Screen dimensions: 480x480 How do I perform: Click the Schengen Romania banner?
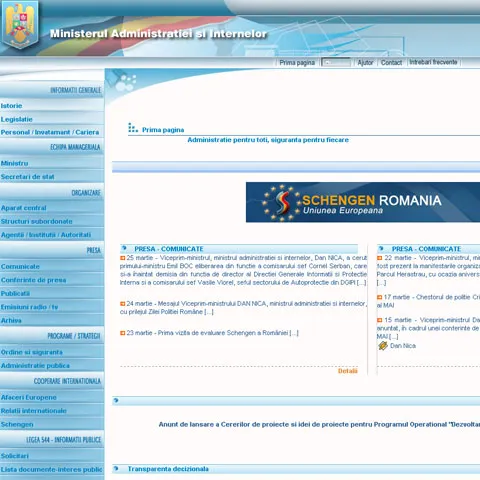(x=363, y=202)
